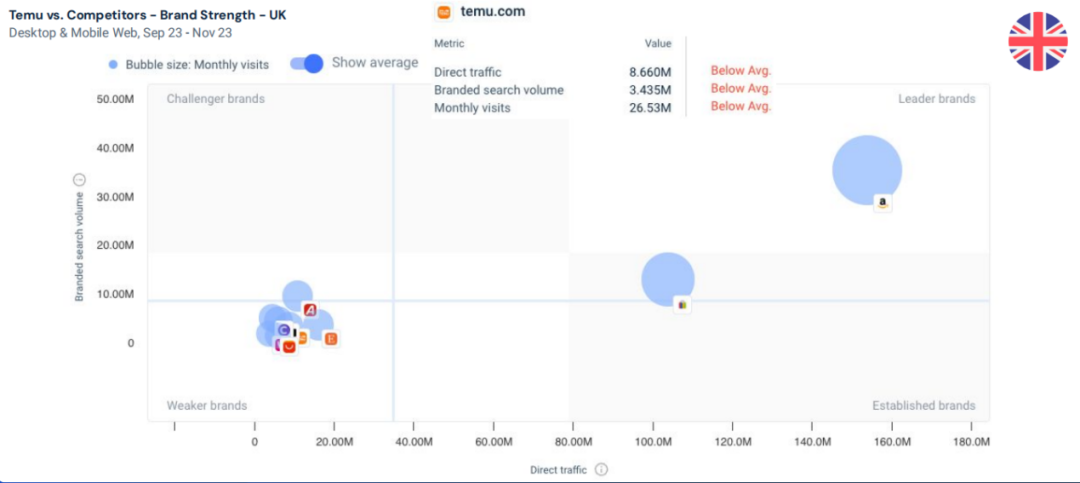Click the orange 'E' brand icon
Screen dimensions: 1080x483
coord(331,339)
